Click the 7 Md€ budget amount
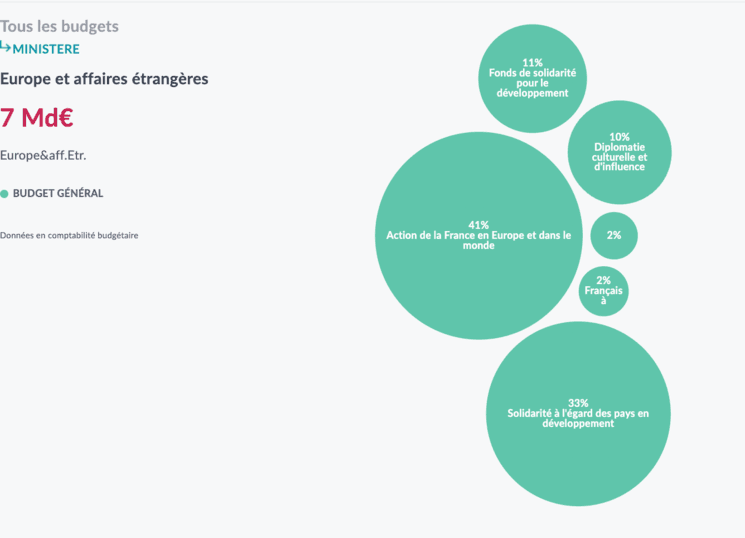 37,118
